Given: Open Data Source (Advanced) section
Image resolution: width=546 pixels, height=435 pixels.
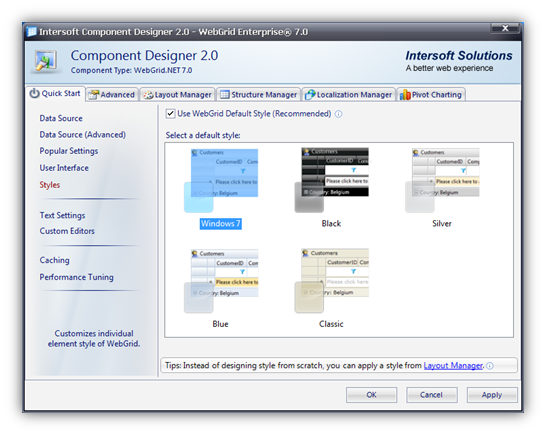Looking at the screenshot, I should tap(83, 135).
